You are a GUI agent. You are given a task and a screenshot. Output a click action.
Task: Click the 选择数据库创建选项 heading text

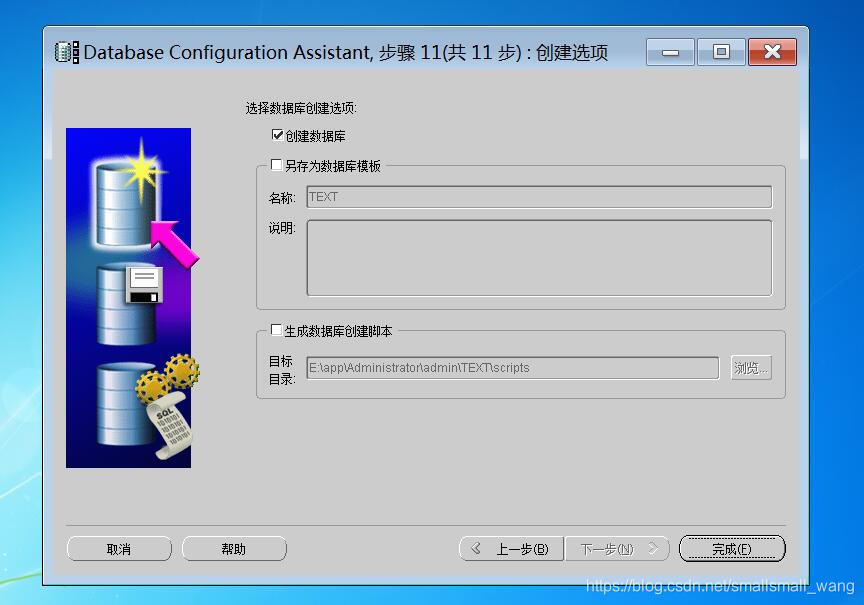[x=301, y=108]
